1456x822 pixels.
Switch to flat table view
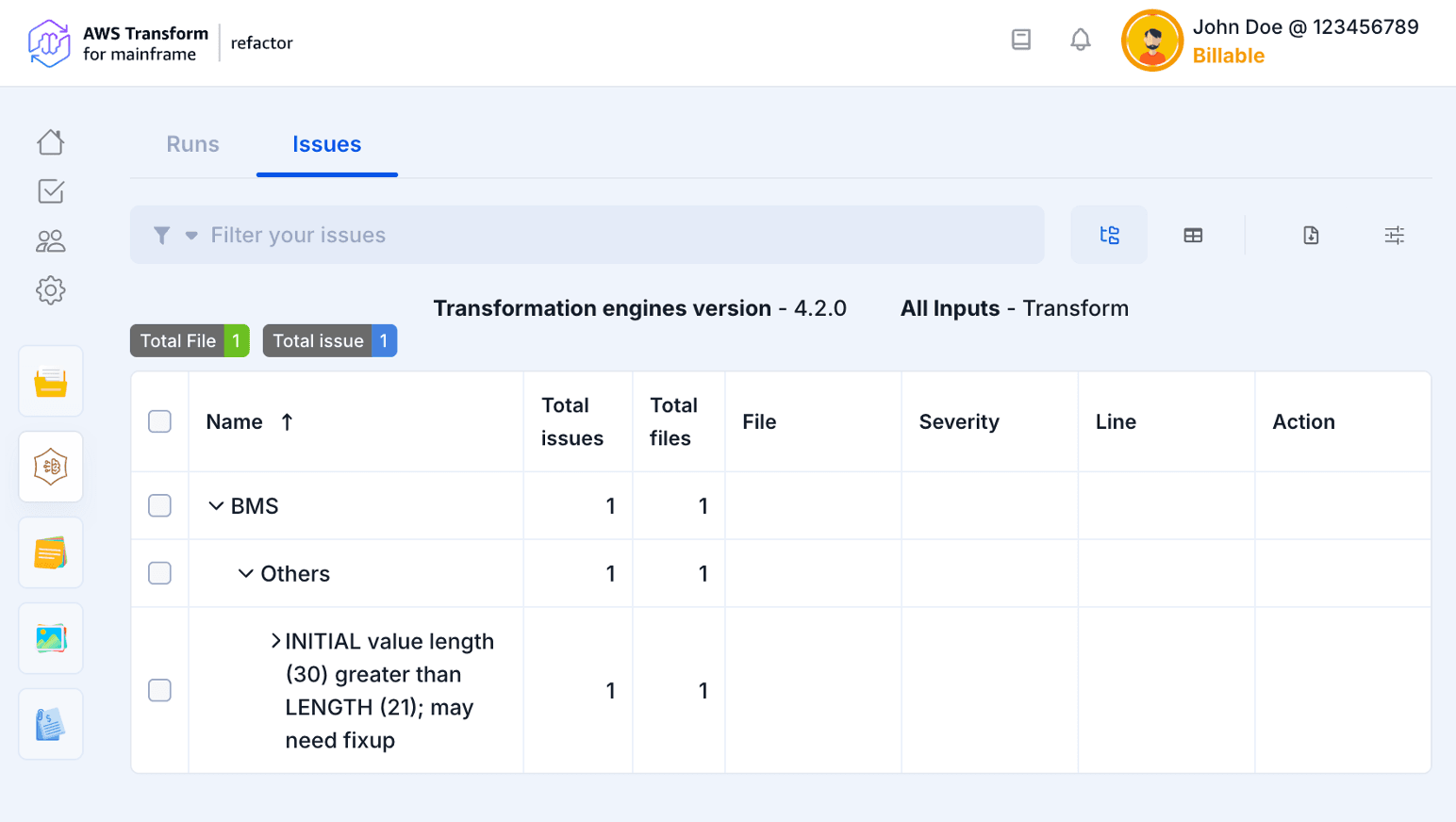click(x=1193, y=236)
